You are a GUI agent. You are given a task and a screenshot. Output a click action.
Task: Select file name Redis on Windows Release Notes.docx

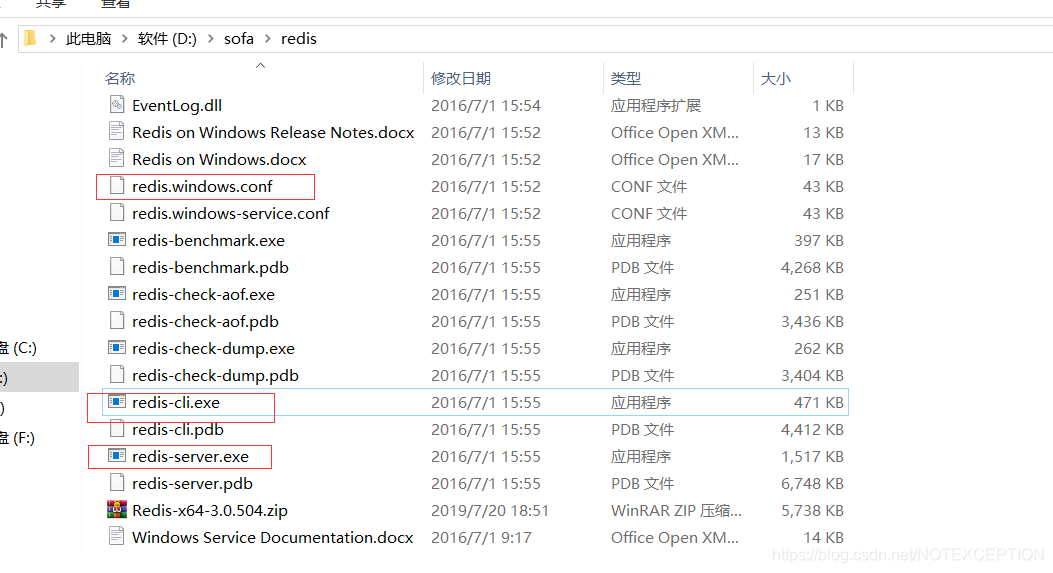(273, 132)
